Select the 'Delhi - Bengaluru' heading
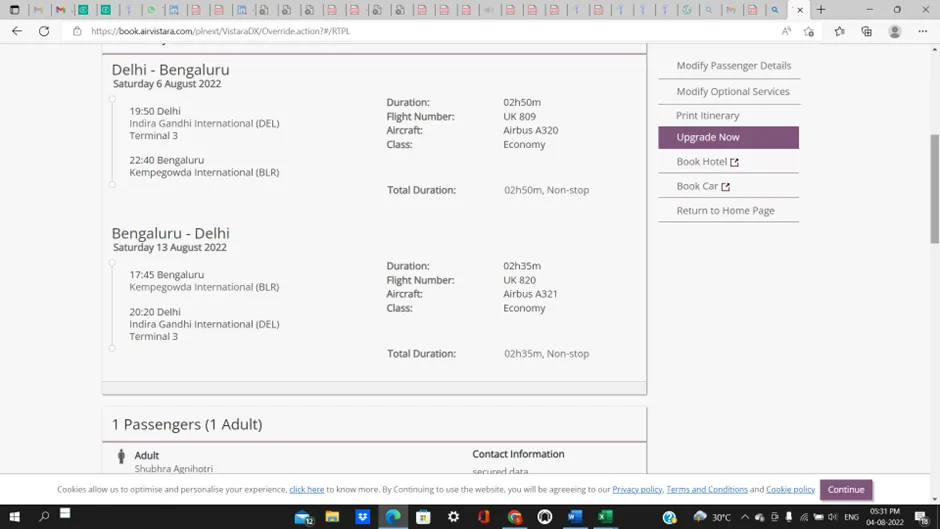Screen dimensions: 940x529 170,70
